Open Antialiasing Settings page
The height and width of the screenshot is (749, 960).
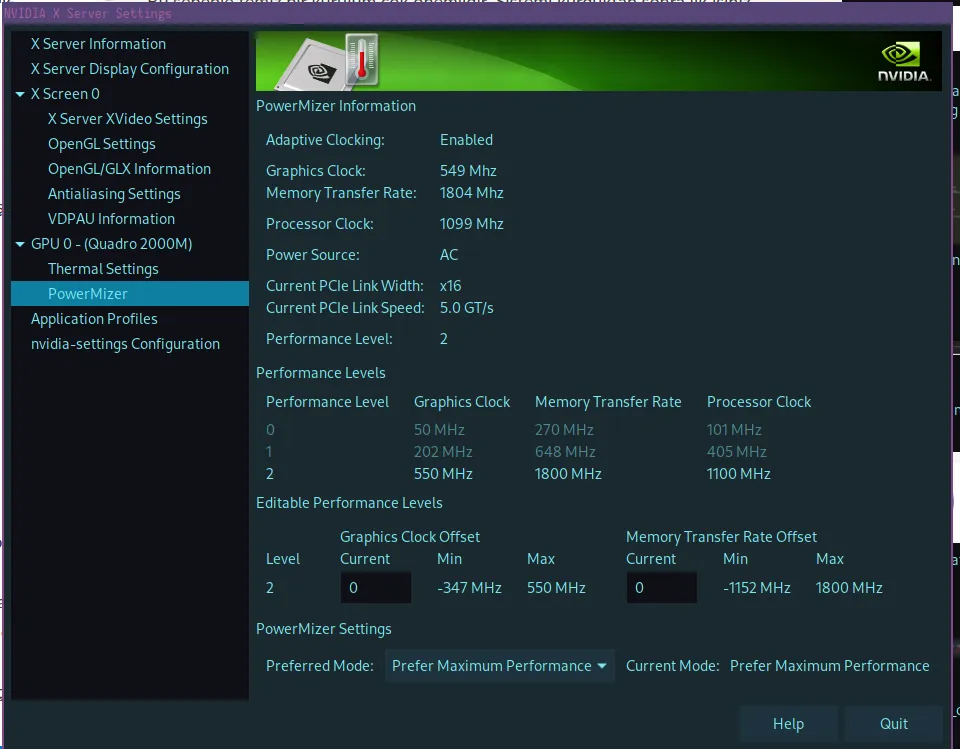pos(114,194)
